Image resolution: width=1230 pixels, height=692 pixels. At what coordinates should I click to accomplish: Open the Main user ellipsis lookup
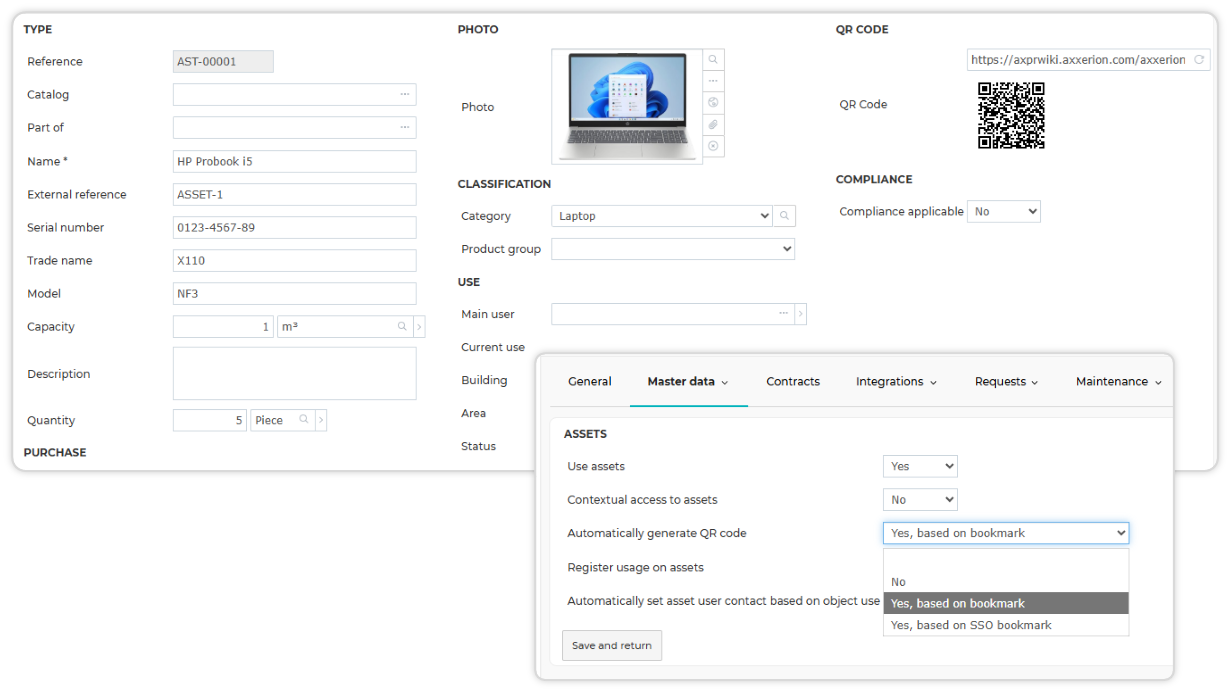784,314
